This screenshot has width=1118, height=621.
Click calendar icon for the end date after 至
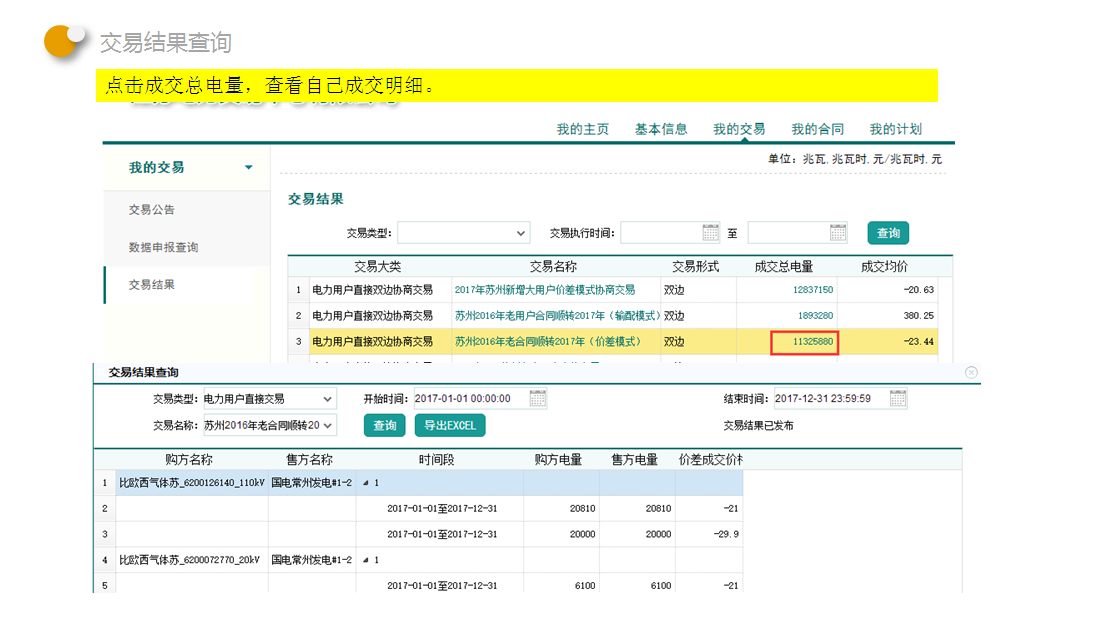pyautogui.click(x=838, y=233)
